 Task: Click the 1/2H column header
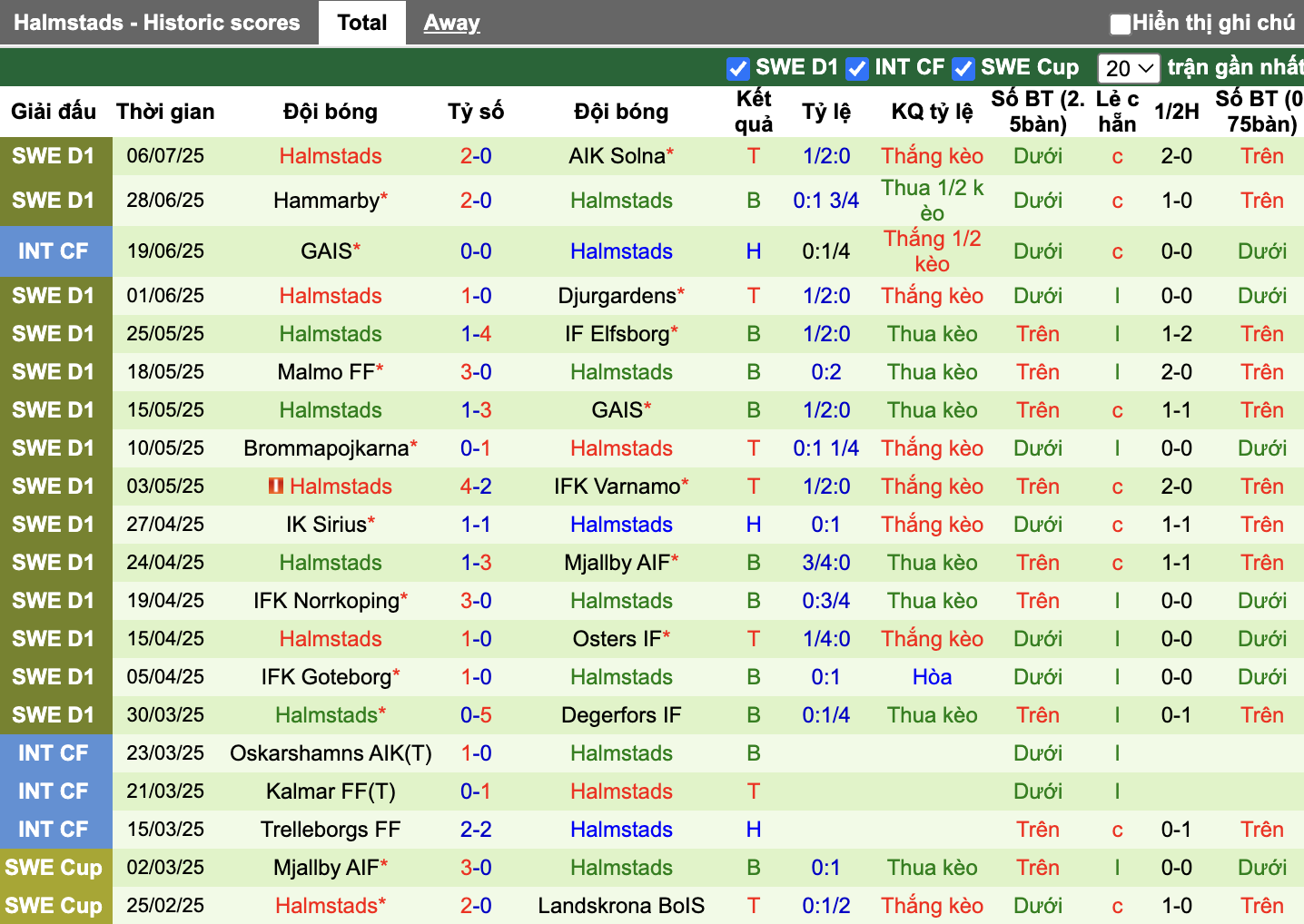[1177, 112]
